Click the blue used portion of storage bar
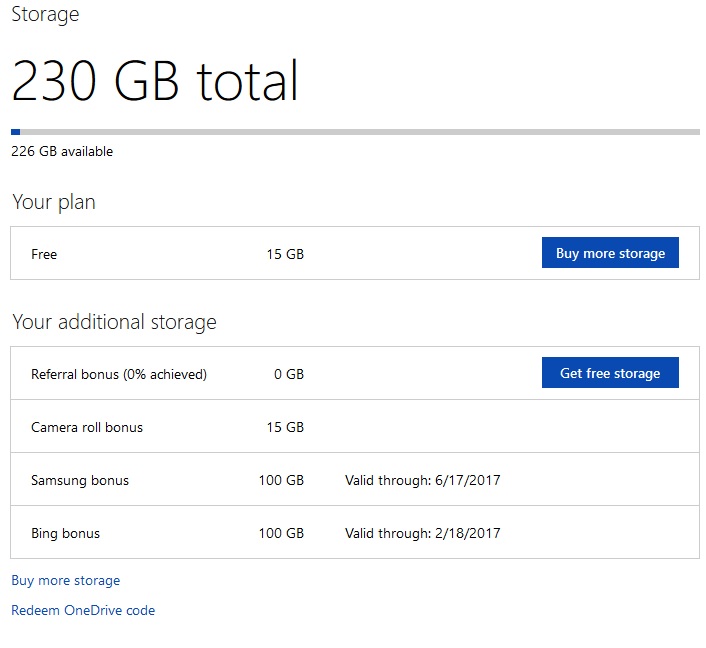The width and height of the screenshot is (706, 648). coord(15,132)
